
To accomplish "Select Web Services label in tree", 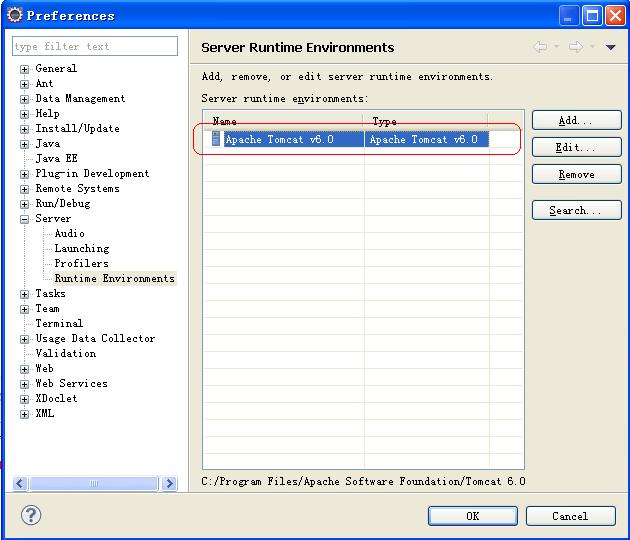I will click(71, 383).
